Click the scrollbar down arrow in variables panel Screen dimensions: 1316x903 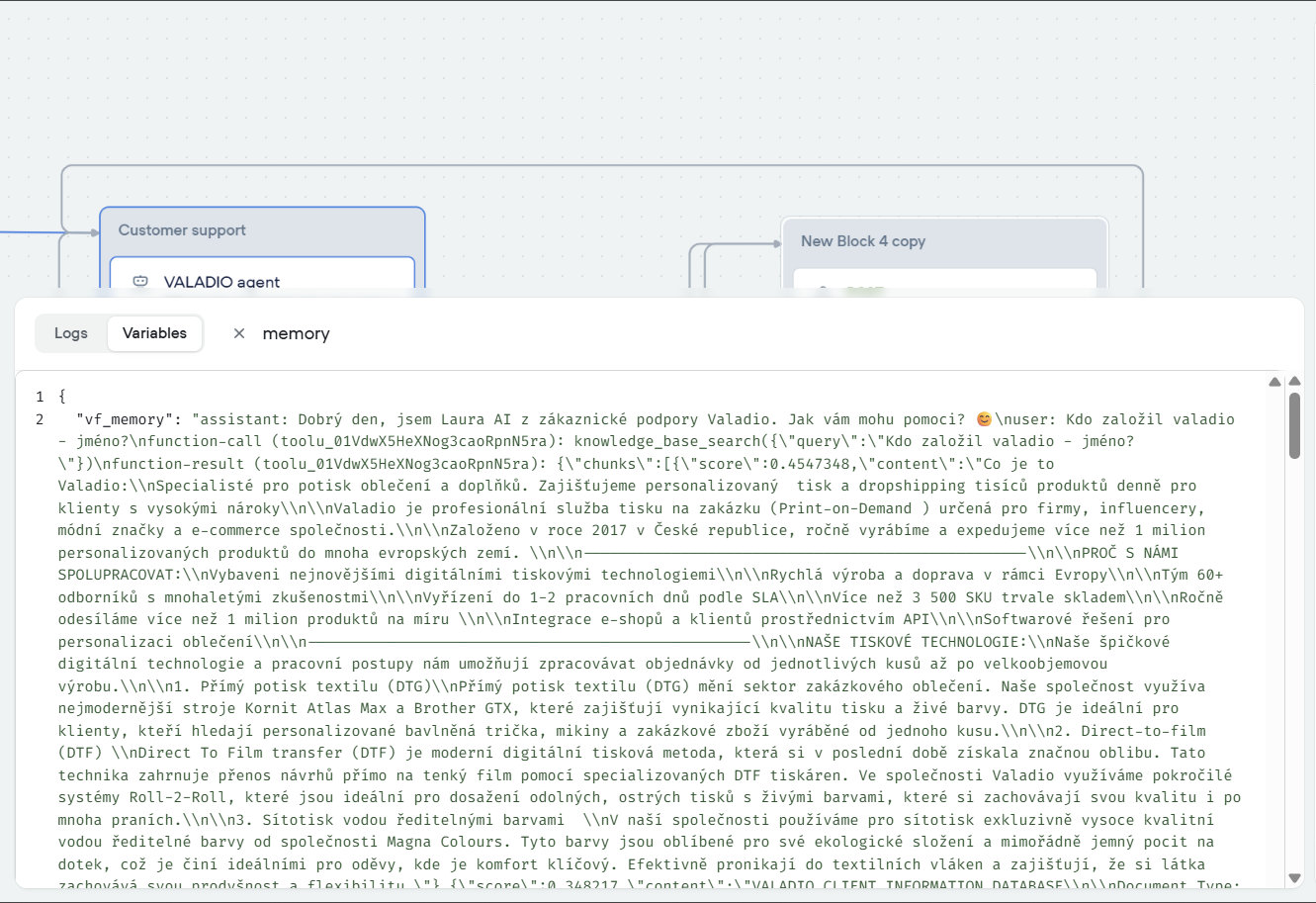(x=1294, y=878)
